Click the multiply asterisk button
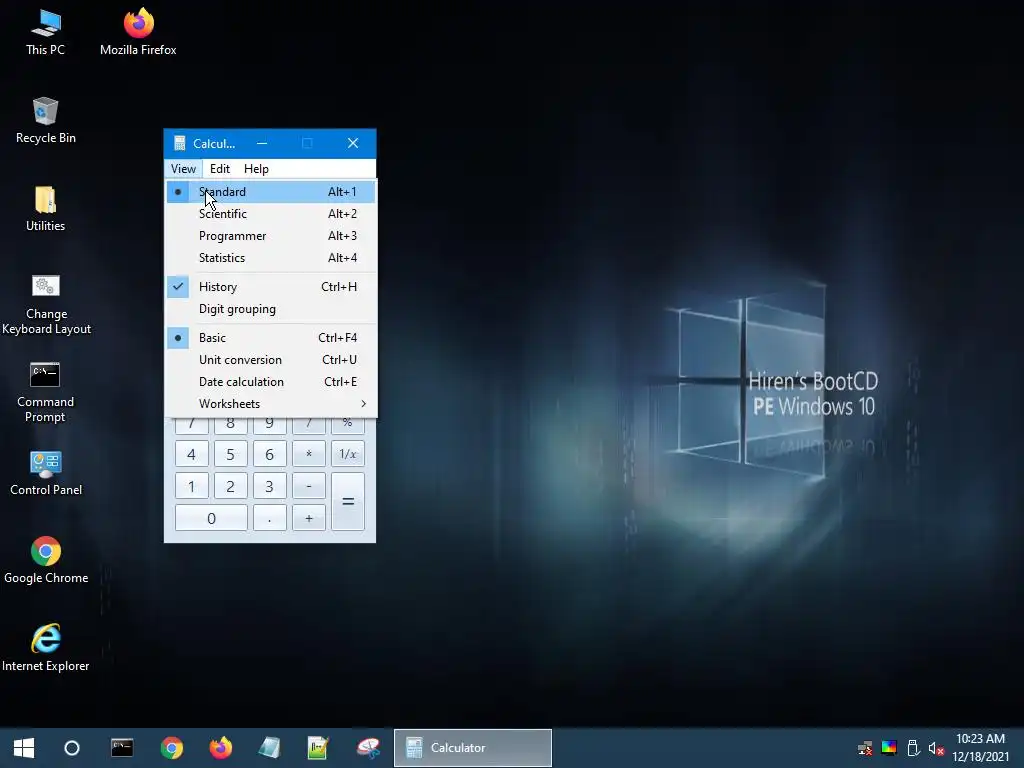The width and height of the screenshot is (1024, 768). 309,454
